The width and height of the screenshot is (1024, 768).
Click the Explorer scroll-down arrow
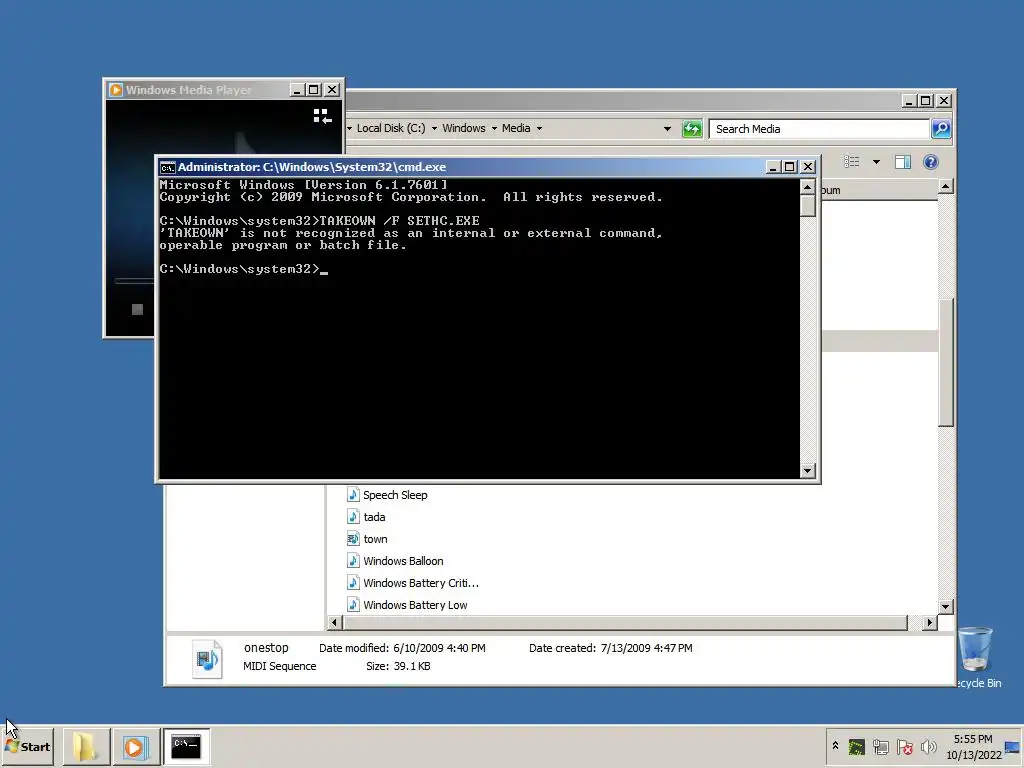945,607
